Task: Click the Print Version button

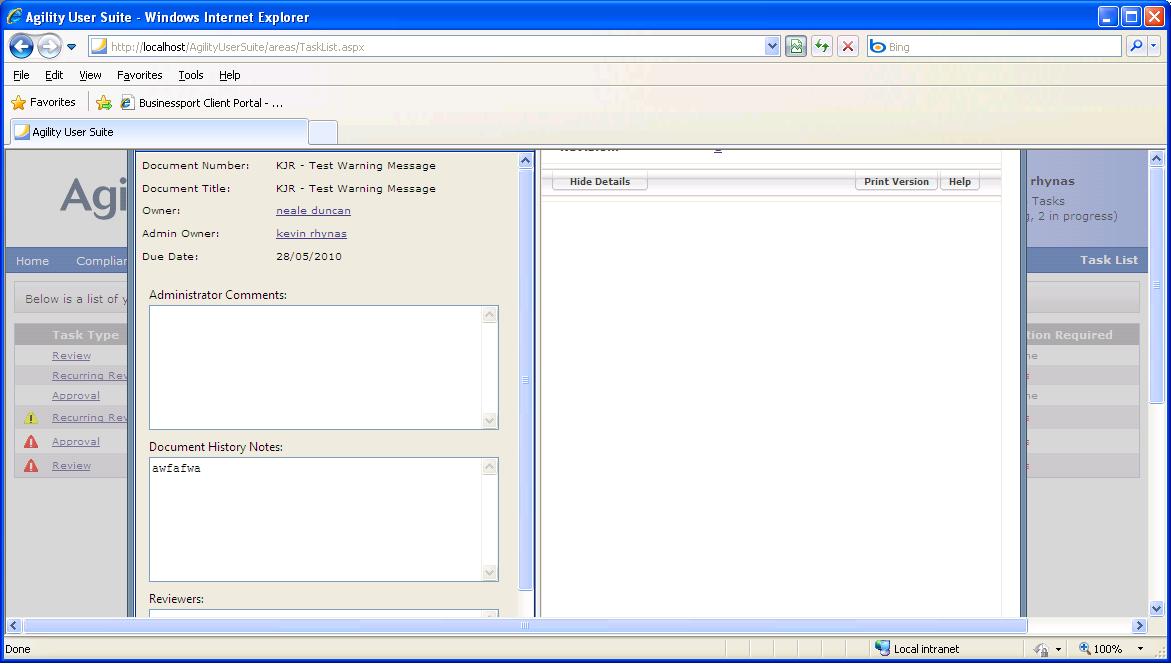Action: tap(896, 181)
